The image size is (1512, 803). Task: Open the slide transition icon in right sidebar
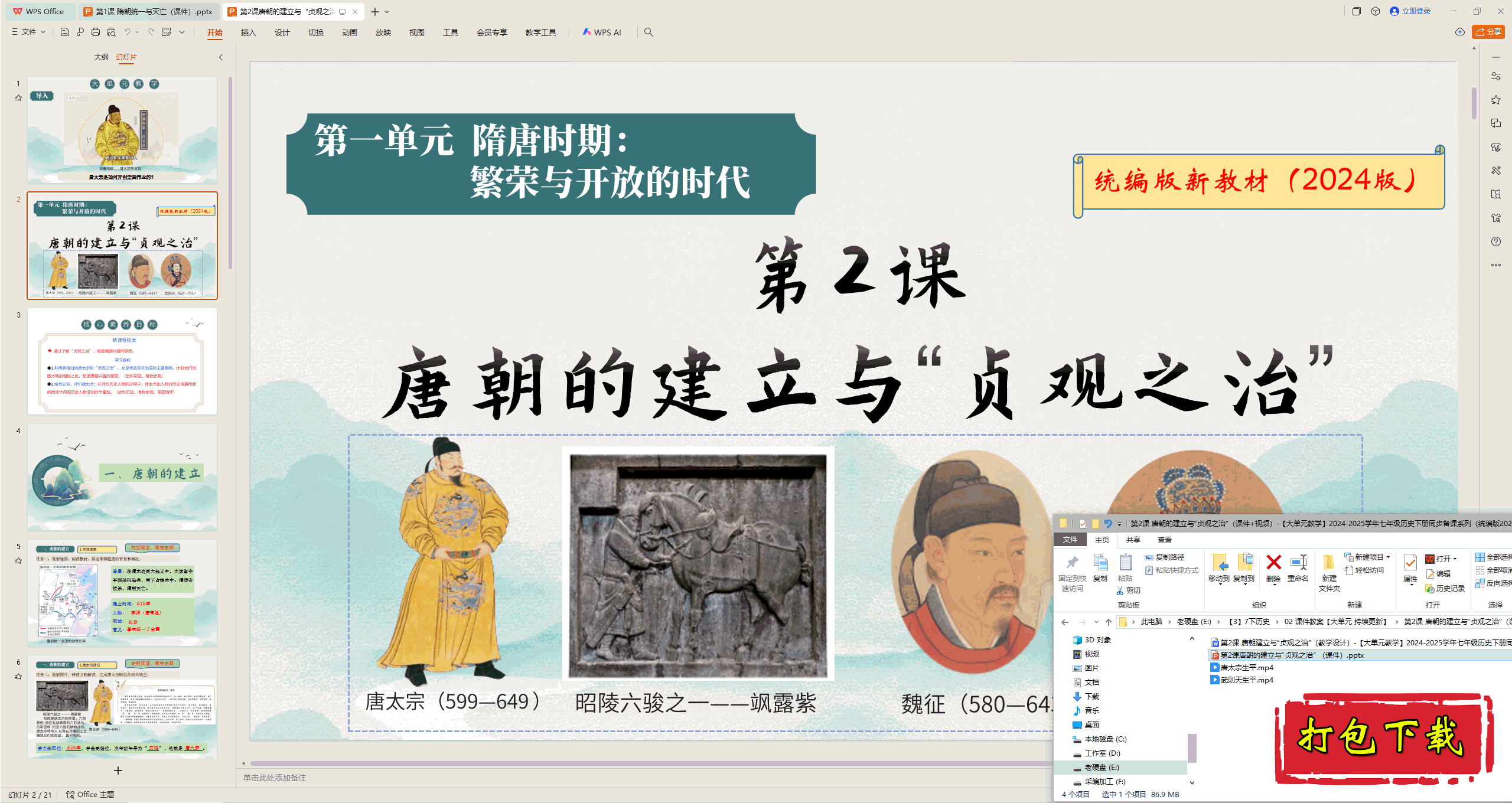(1496, 123)
